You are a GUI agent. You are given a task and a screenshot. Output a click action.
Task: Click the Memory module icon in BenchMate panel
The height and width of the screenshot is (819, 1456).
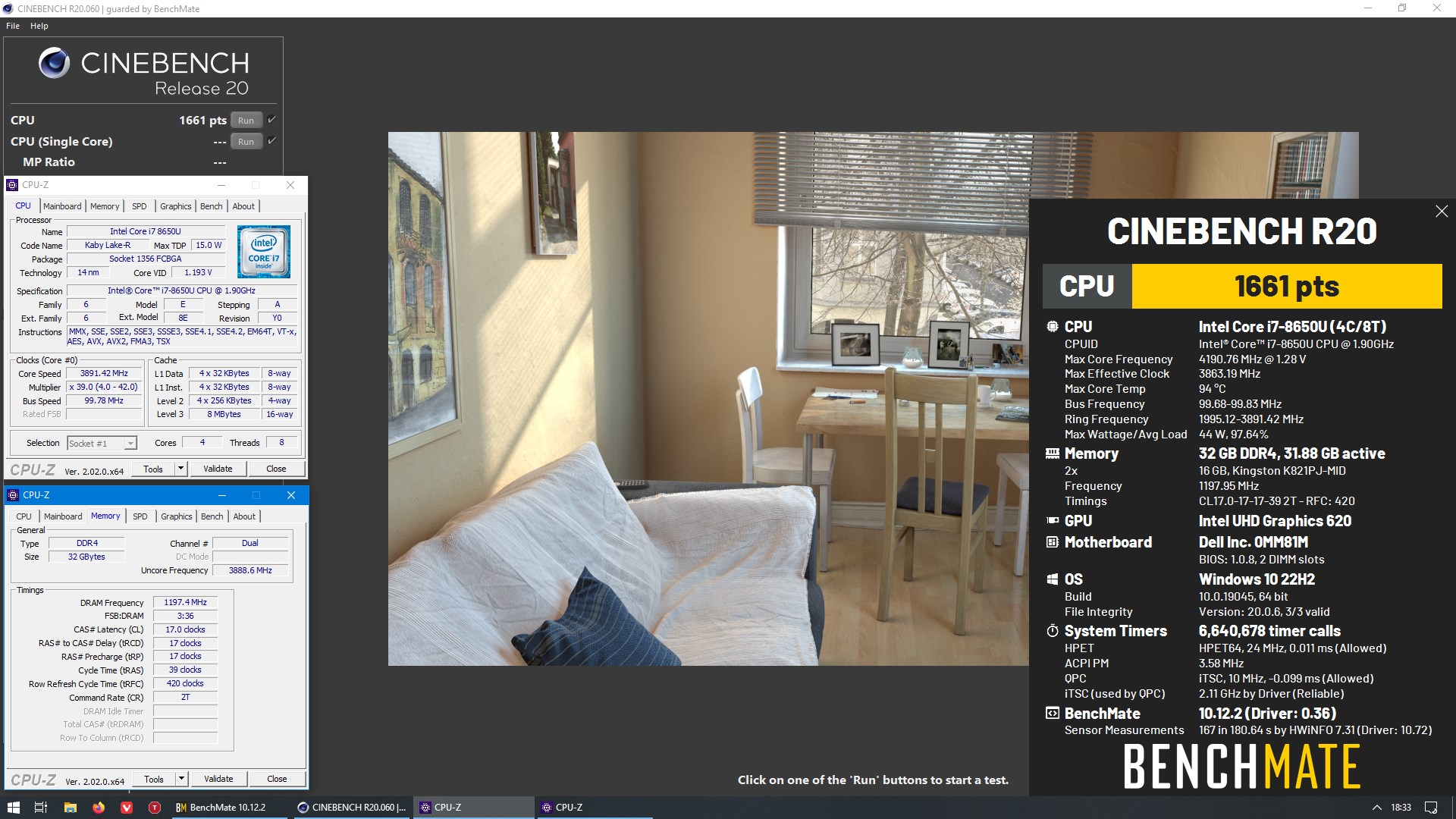(1053, 453)
